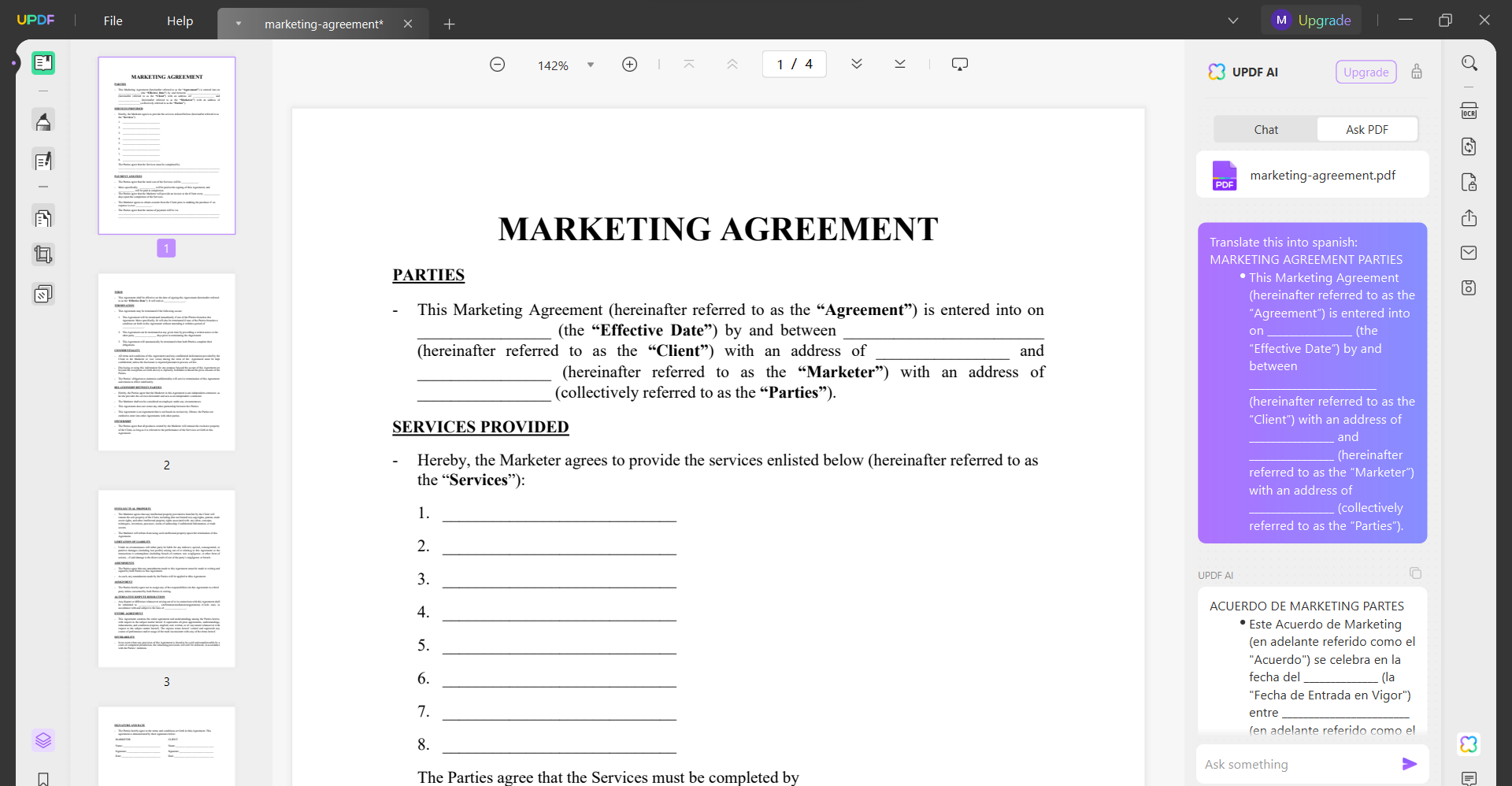This screenshot has width=1512, height=786.
Task: Toggle presentation mode in the toolbar
Action: (960, 64)
